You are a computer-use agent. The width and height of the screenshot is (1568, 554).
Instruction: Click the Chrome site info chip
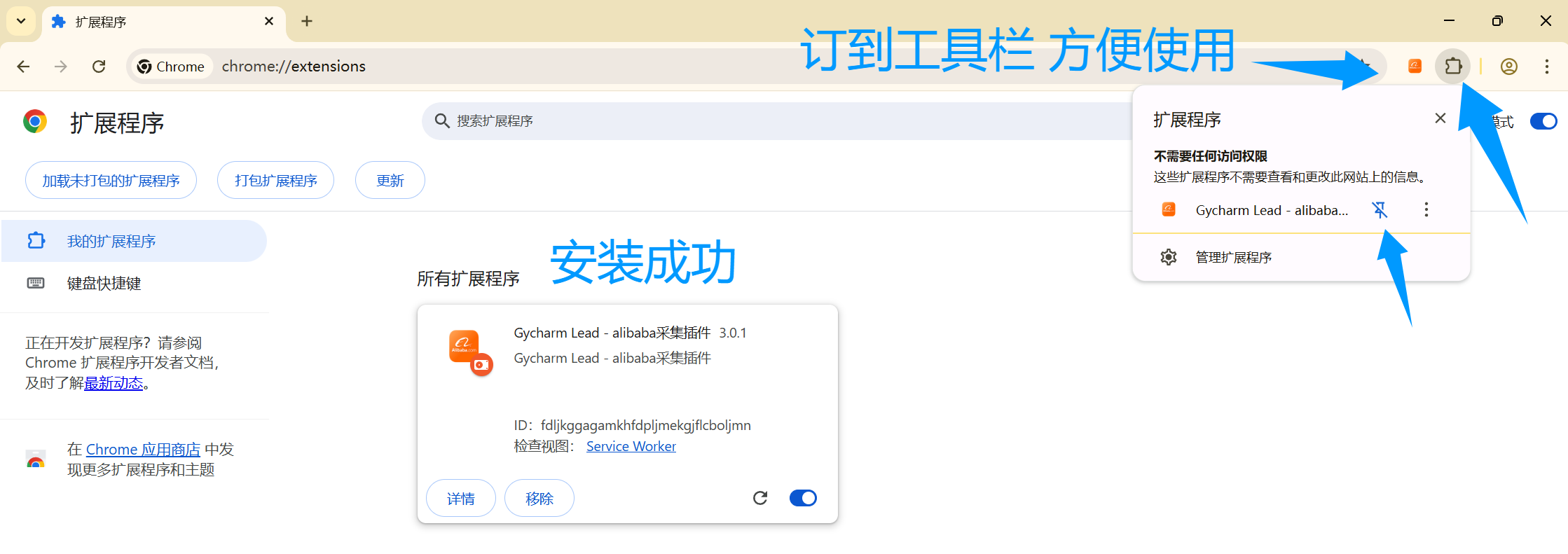point(172,67)
